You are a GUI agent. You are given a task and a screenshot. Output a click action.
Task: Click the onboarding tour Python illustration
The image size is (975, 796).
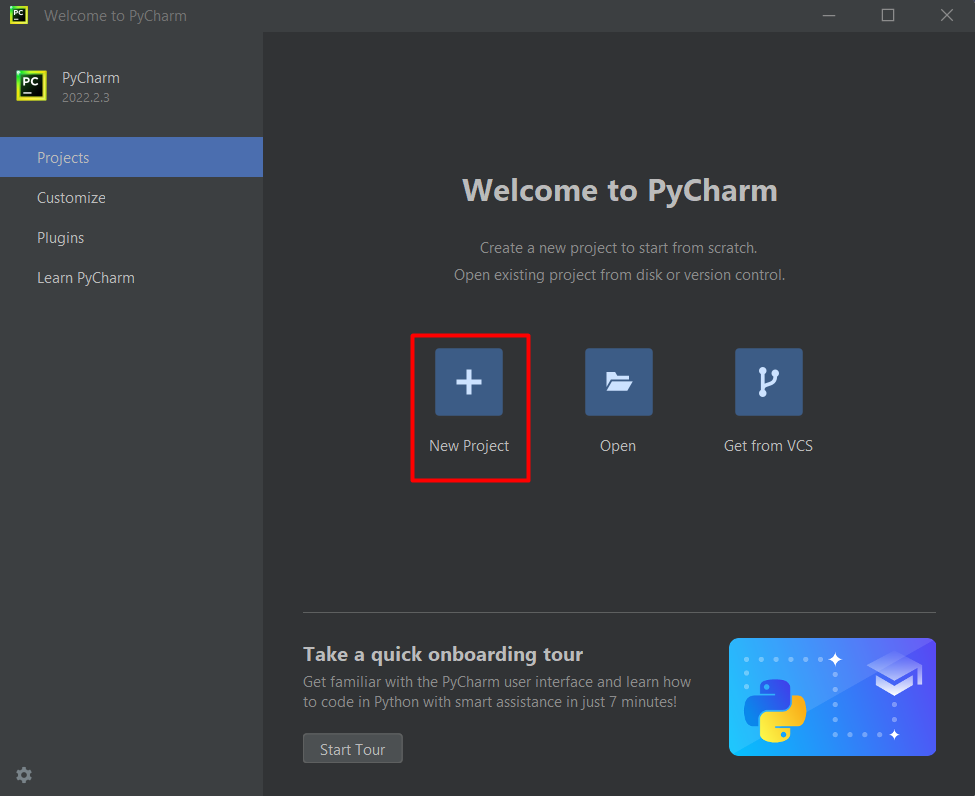click(833, 697)
